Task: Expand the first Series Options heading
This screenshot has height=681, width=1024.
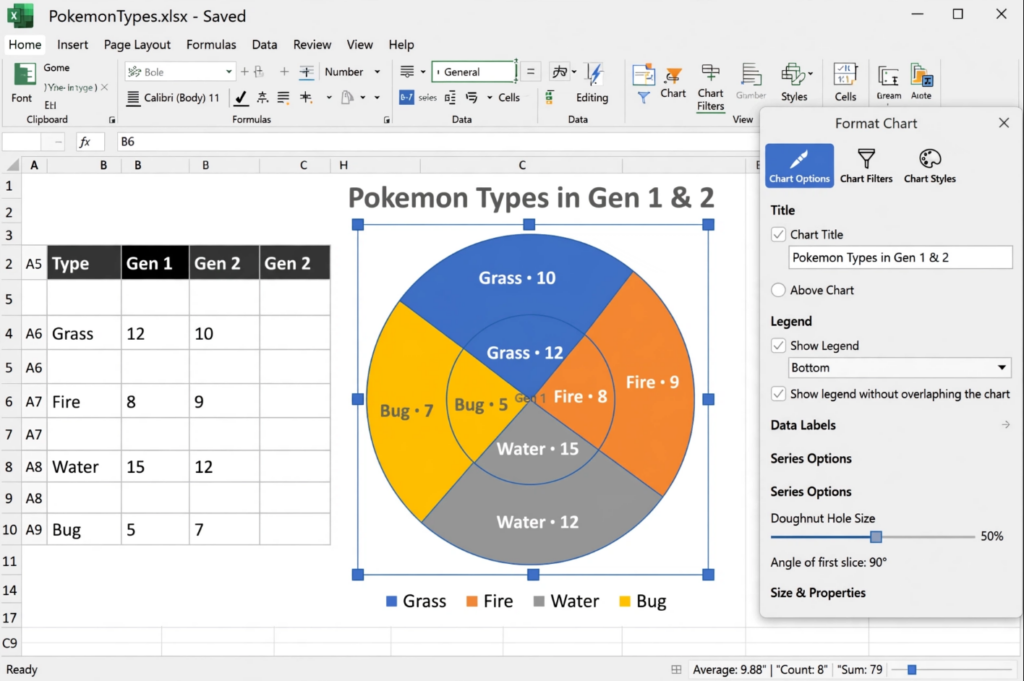Action: coord(810,458)
